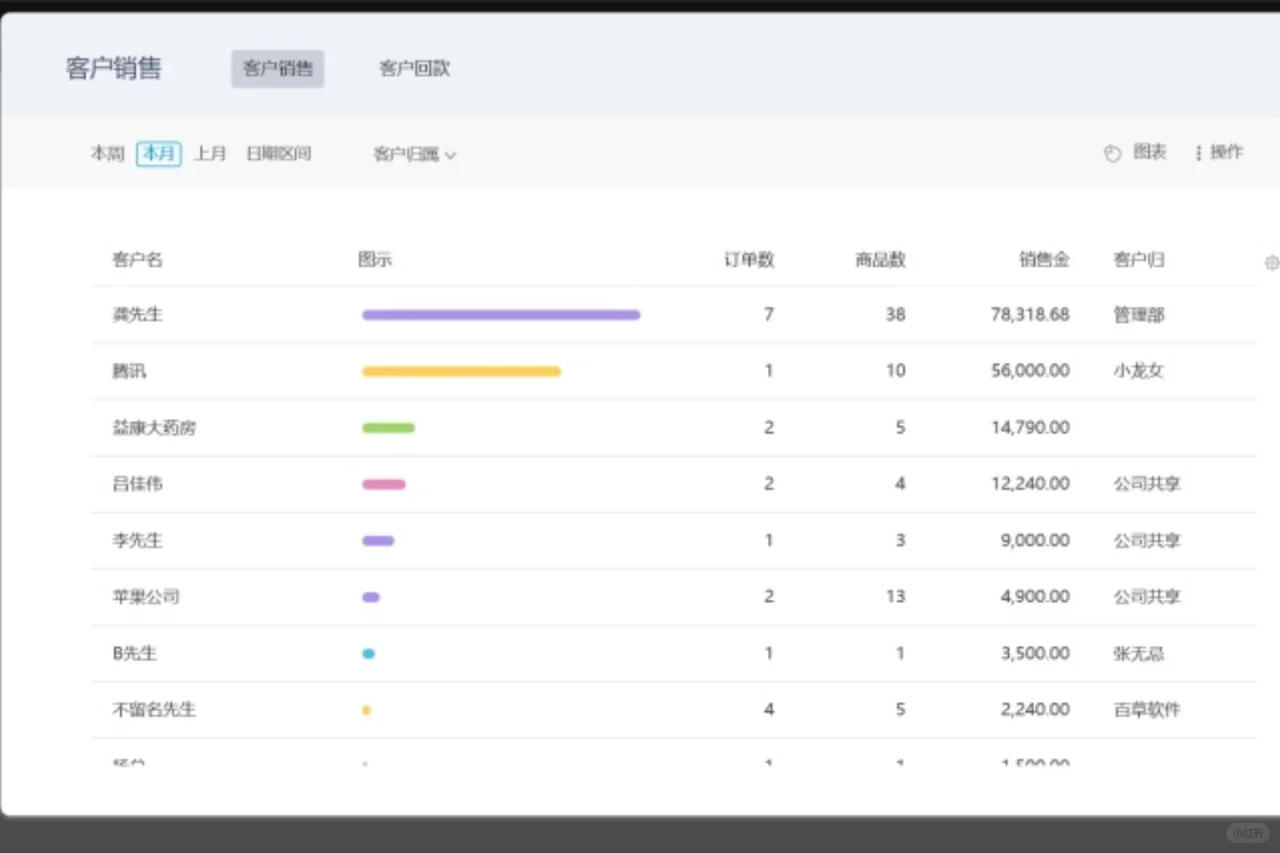
Task: Open the 吕佳伟 customer row
Action: (673, 484)
